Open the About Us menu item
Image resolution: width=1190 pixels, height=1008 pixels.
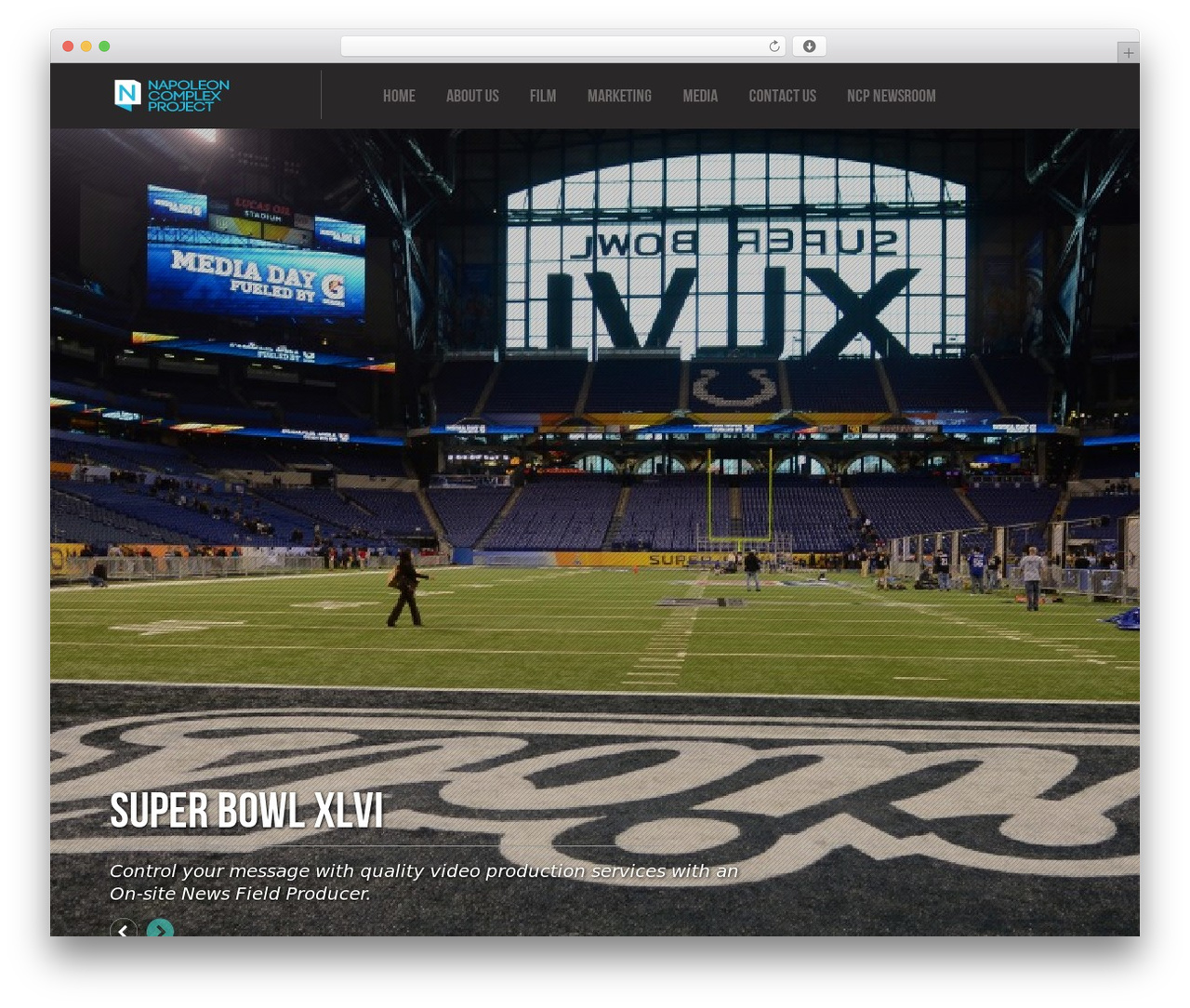[472, 96]
